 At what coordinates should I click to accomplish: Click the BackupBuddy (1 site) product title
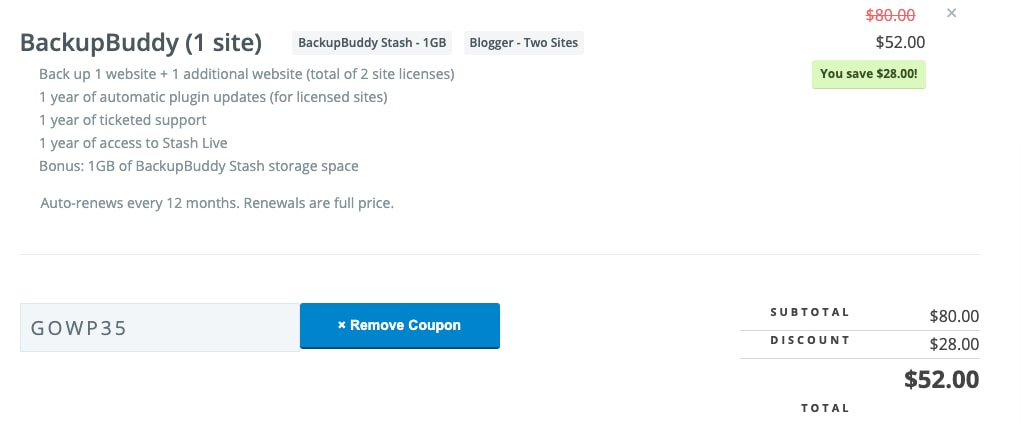pyautogui.click(x=141, y=43)
